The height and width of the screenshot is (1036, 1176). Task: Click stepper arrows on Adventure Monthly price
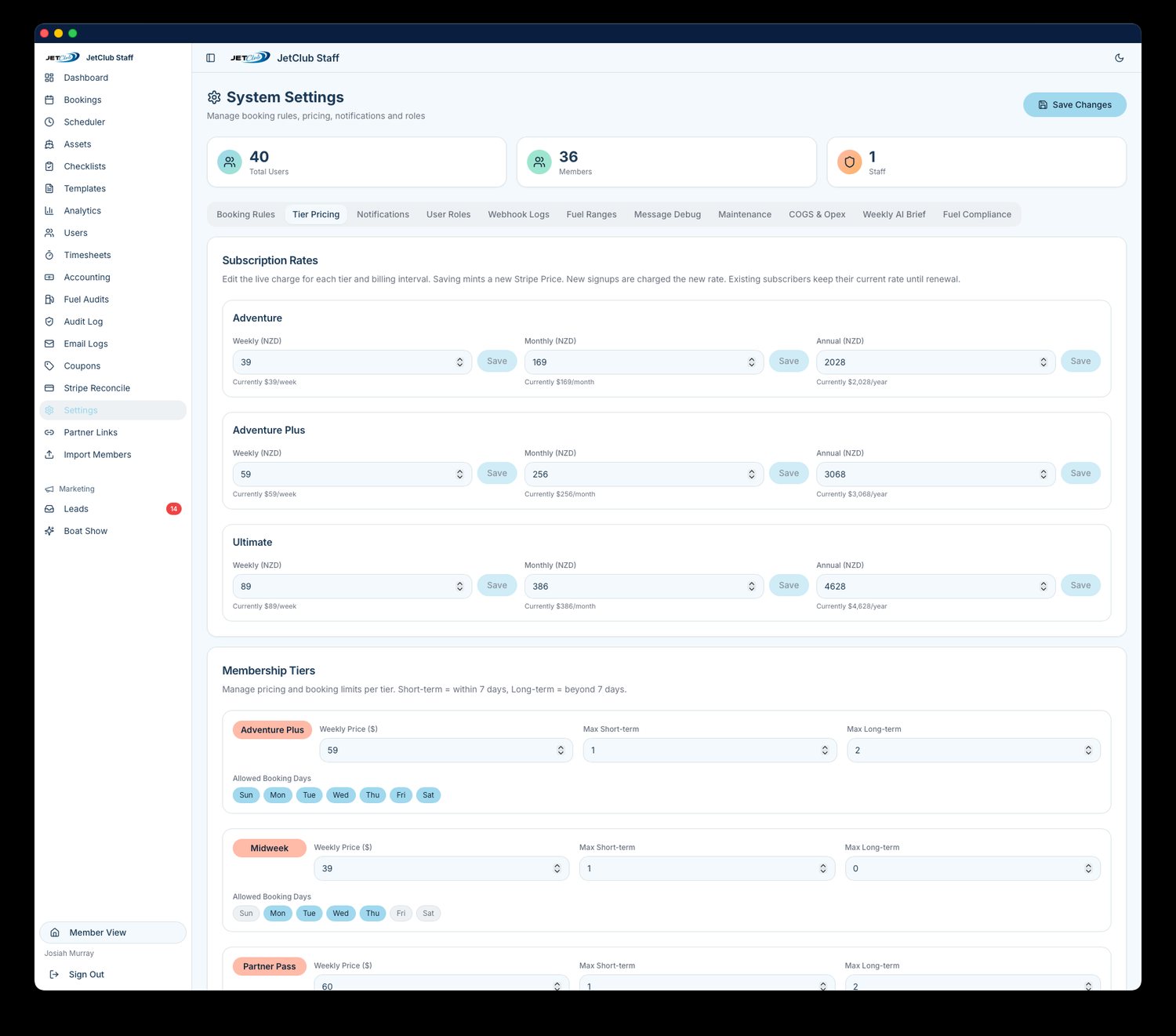click(x=751, y=362)
